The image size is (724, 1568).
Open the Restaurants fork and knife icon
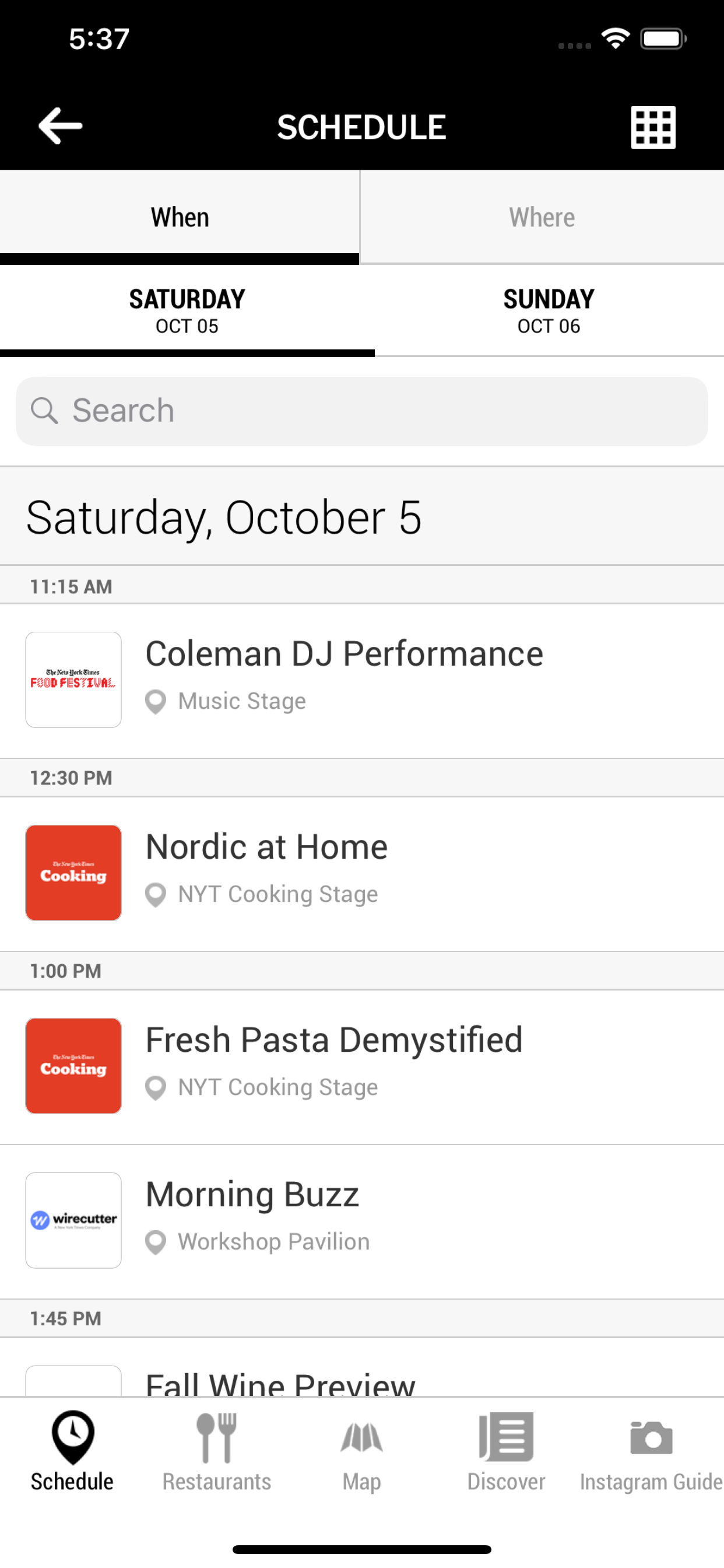click(x=217, y=1438)
